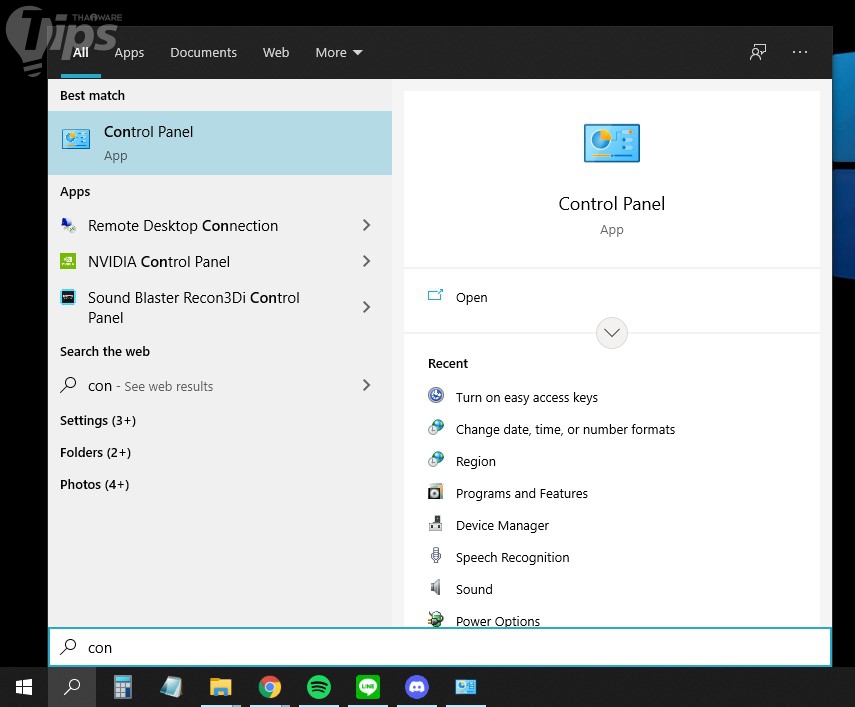Select 'Sound Blaster Recon3Di Control Panel' result
The width and height of the screenshot is (855, 707).
[x=194, y=307]
